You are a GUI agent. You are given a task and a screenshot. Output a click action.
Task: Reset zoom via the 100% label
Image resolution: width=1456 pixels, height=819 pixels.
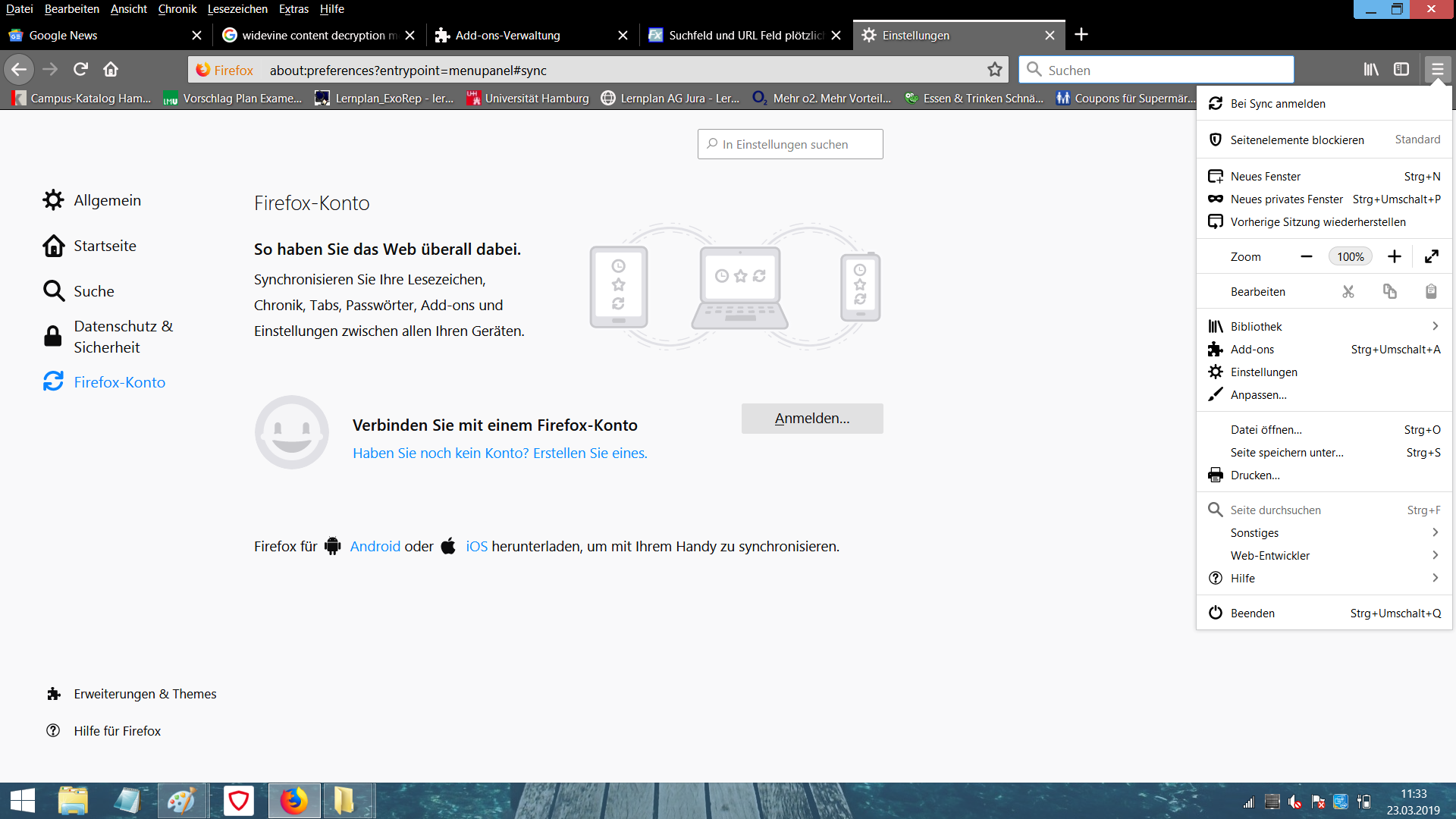(x=1350, y=257)
